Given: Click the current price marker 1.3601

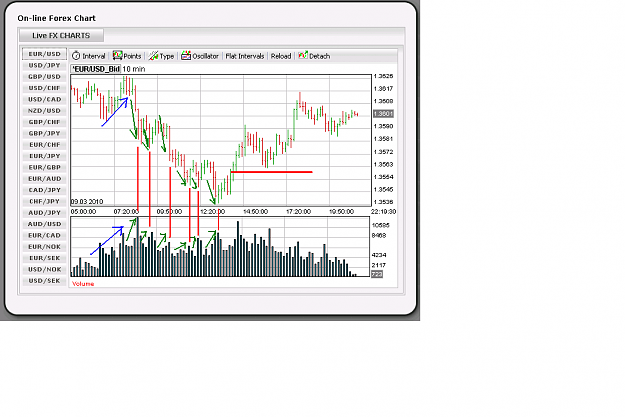Looking at the screenshot, I should pos(383,114).
